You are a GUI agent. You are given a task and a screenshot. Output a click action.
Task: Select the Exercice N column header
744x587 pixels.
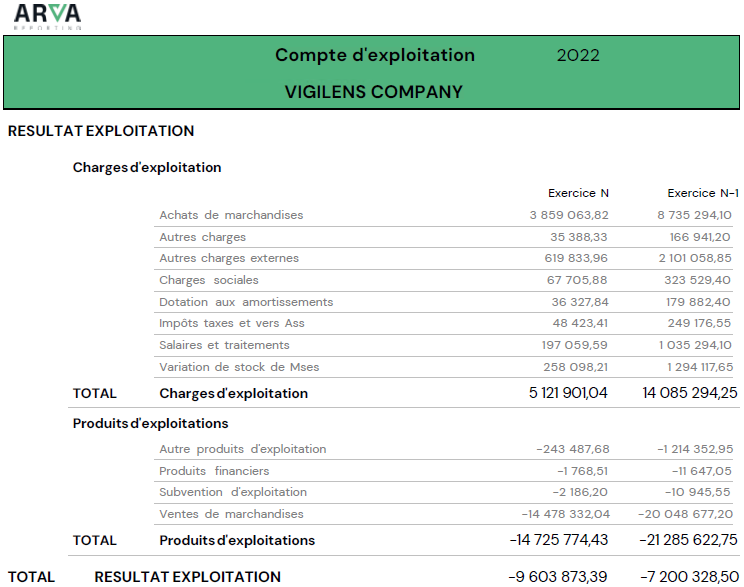point(578,193)
